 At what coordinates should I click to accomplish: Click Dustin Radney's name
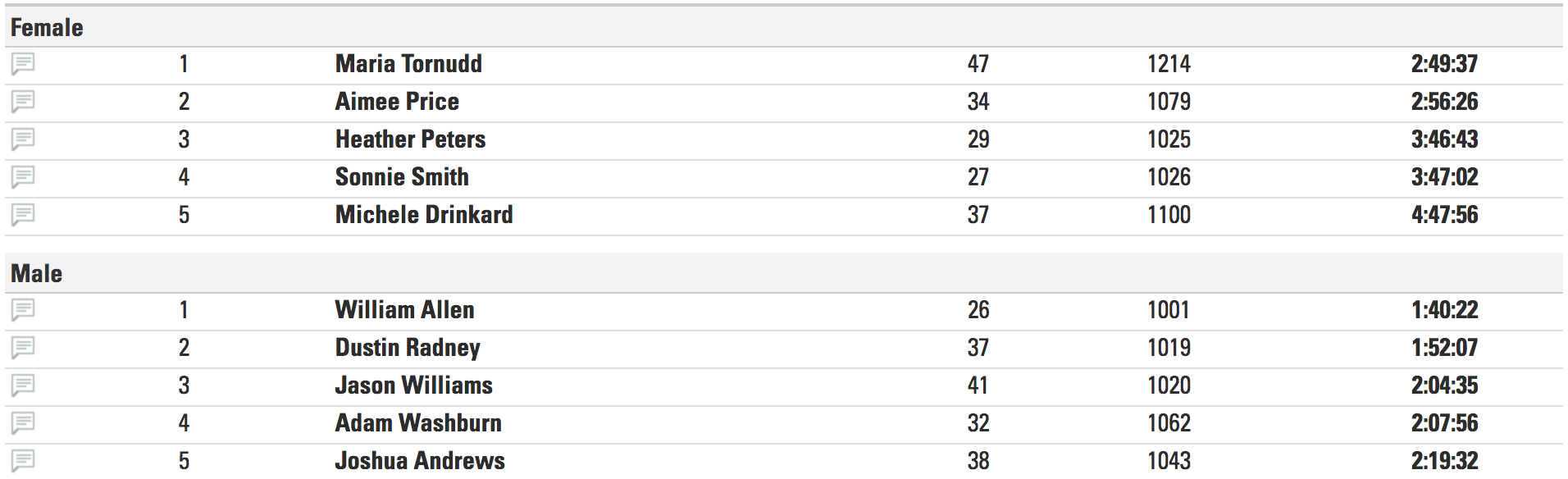408,348
